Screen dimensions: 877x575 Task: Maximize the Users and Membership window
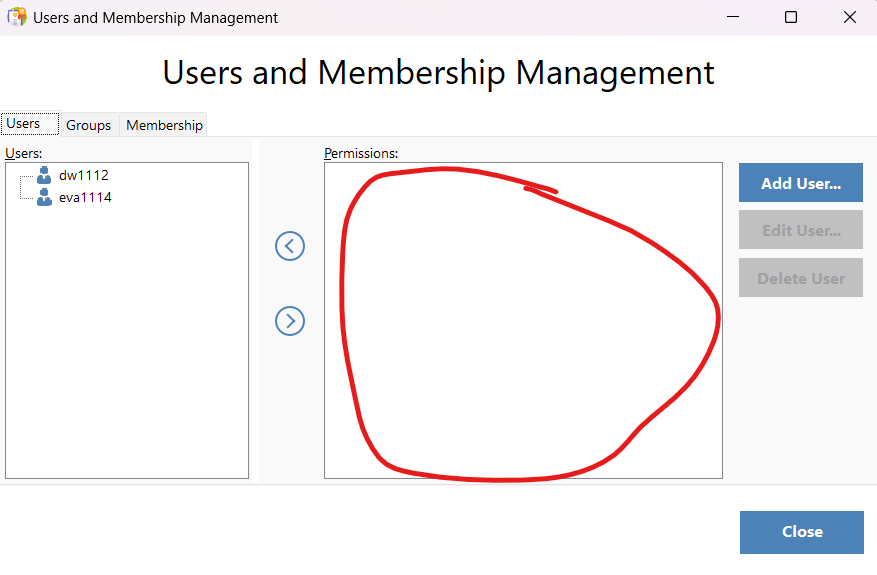click(791, 17)
